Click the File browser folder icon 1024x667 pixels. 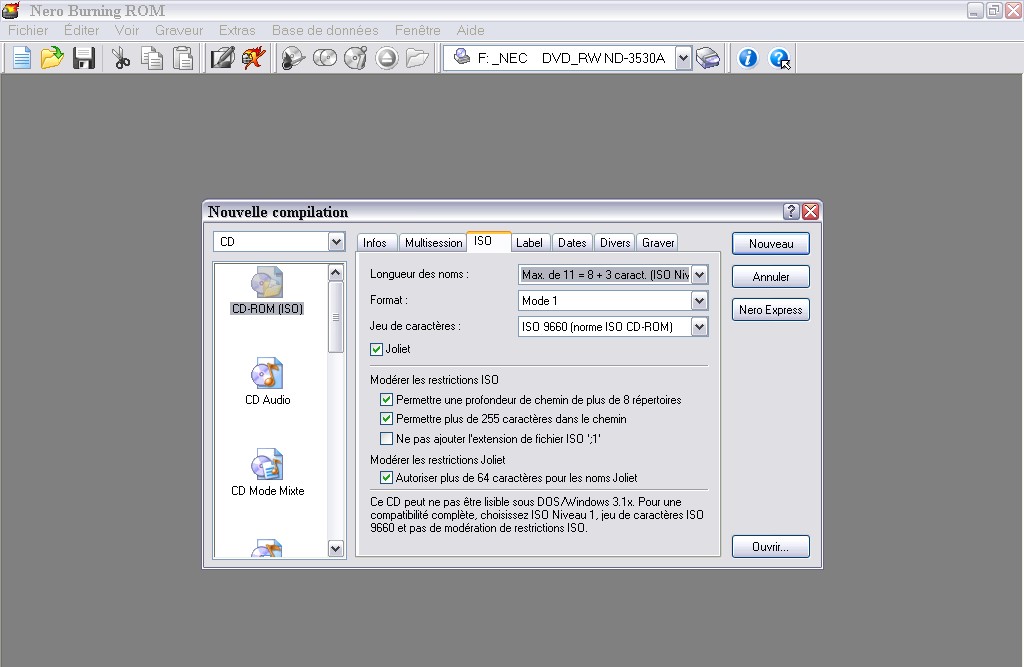pos(417,58)
